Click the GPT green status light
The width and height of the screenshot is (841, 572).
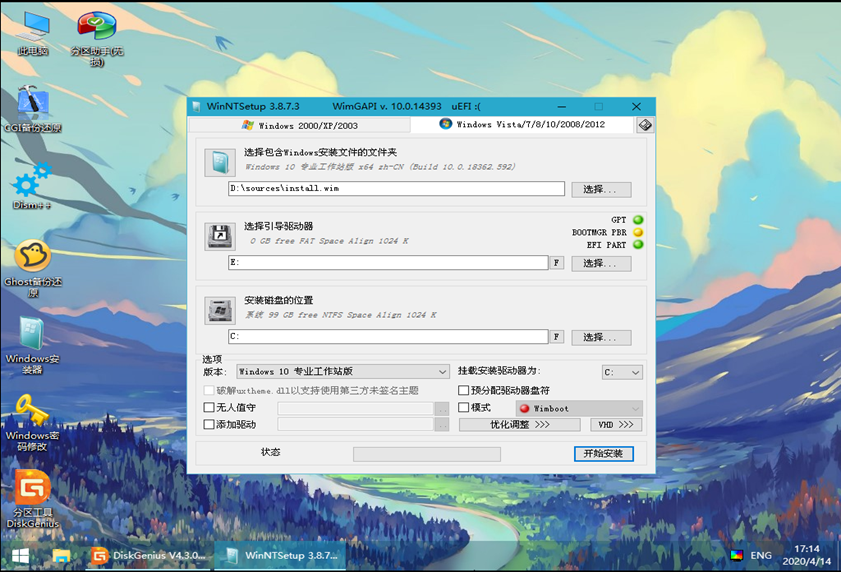click(638, 220)
